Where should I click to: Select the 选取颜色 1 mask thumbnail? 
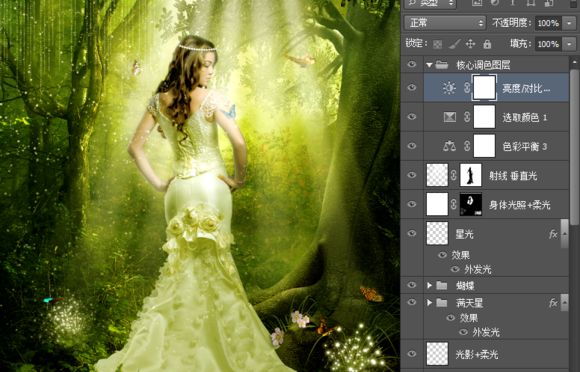pos(485,117)
